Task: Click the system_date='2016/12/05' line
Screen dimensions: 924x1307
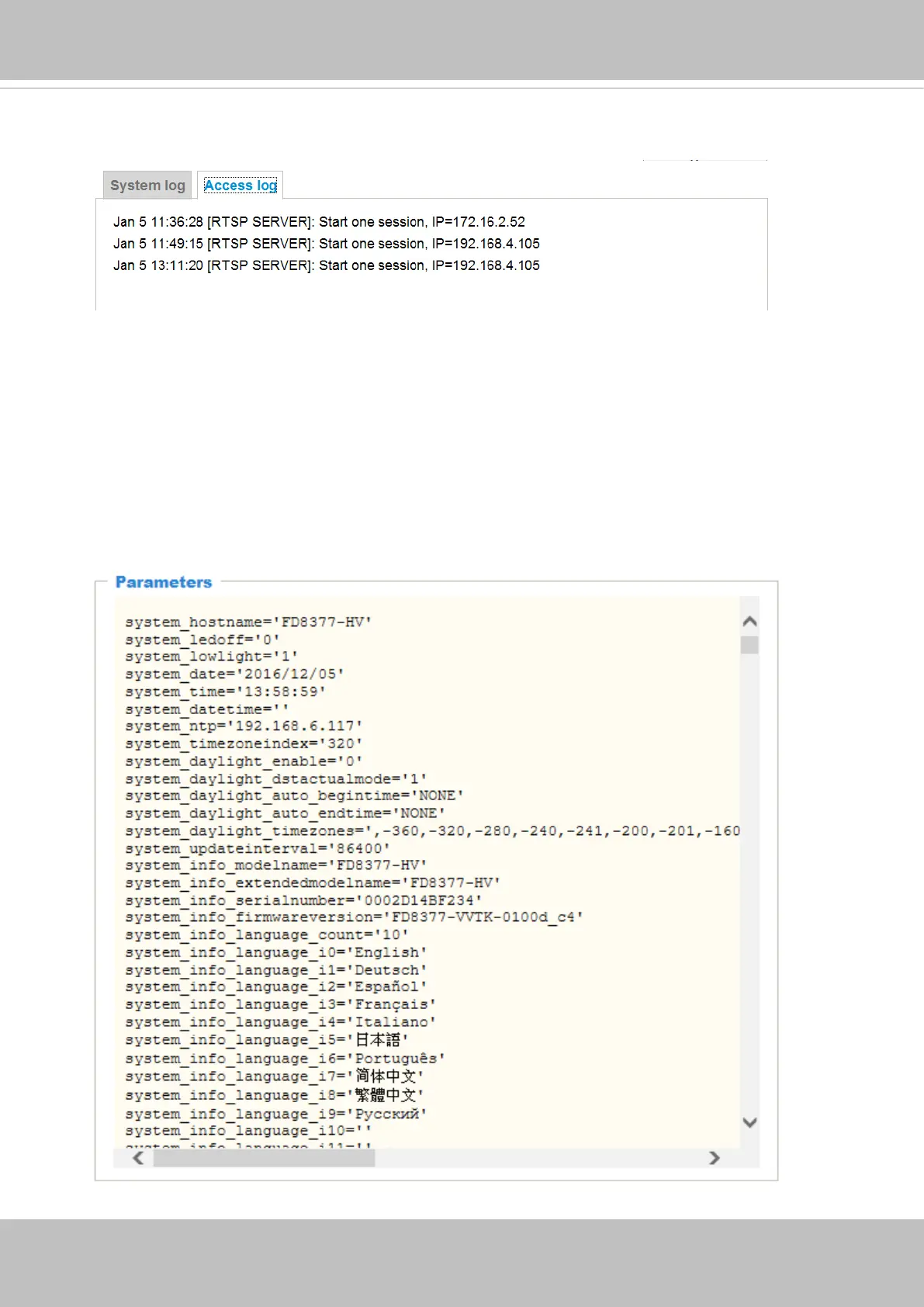Action: 234,674
